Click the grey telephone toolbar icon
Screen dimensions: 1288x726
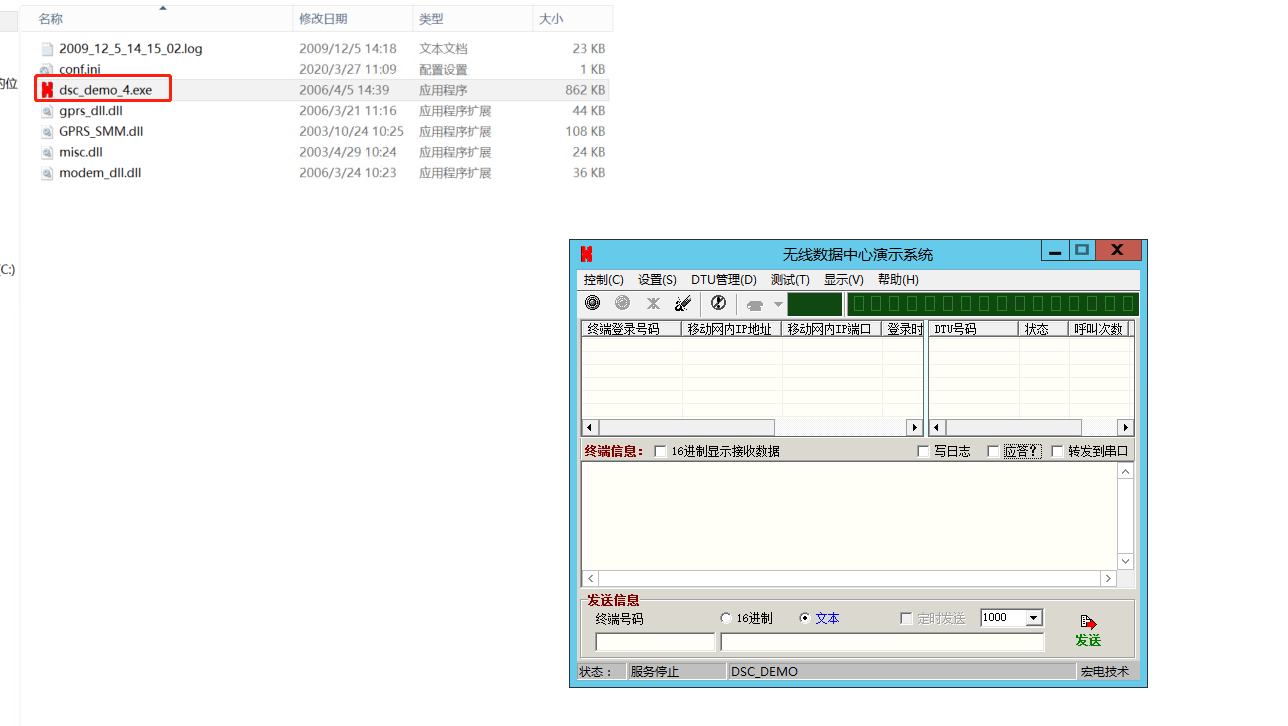tap(755, 304)
